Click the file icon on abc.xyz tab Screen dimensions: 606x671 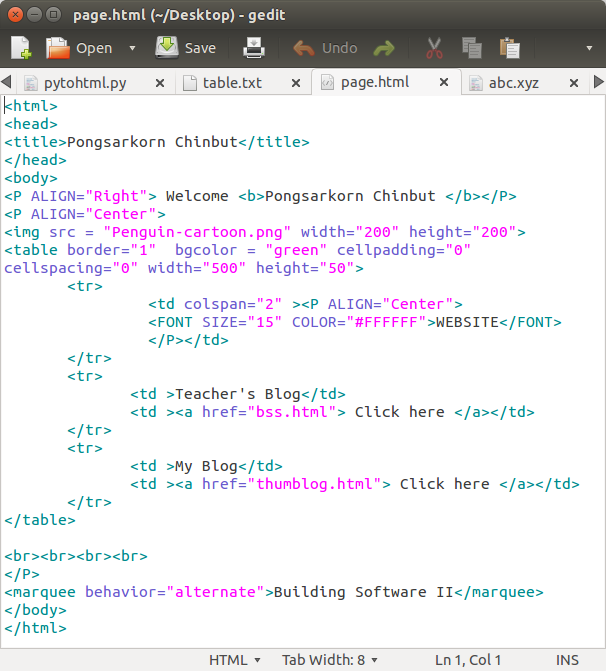(476, 83)
